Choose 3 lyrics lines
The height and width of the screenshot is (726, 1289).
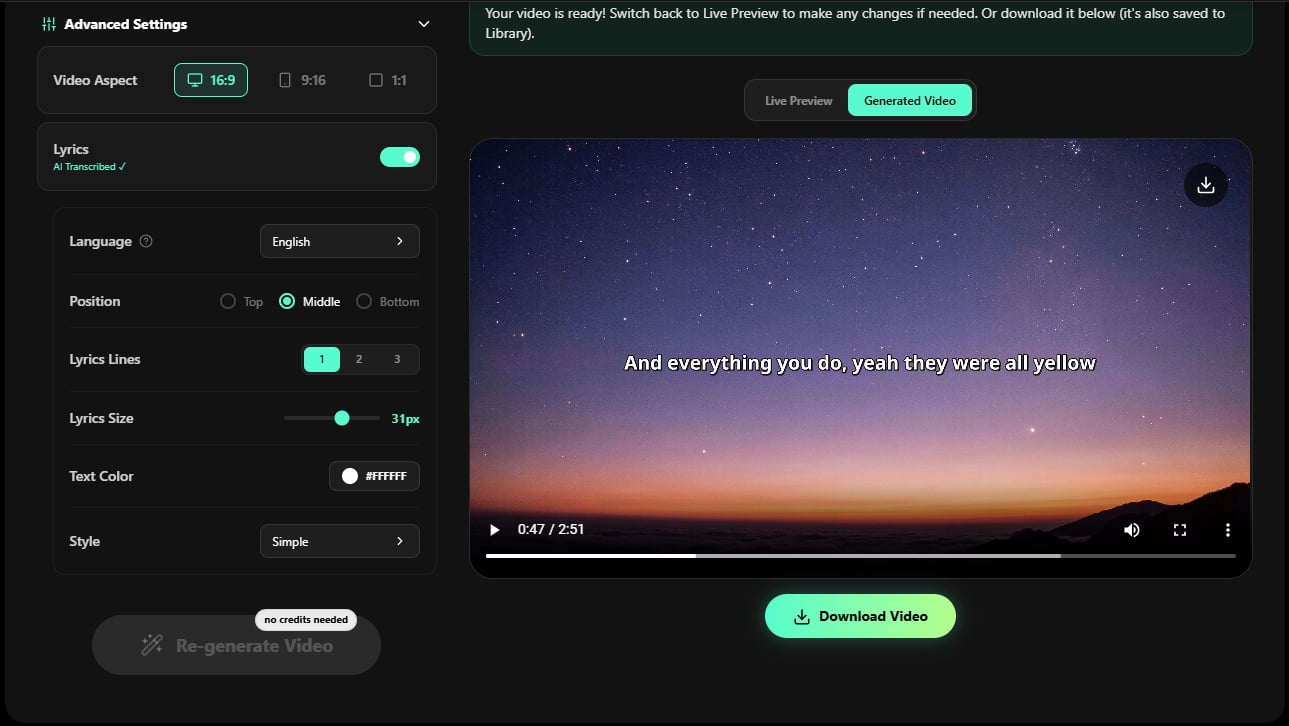coord(397,359)
